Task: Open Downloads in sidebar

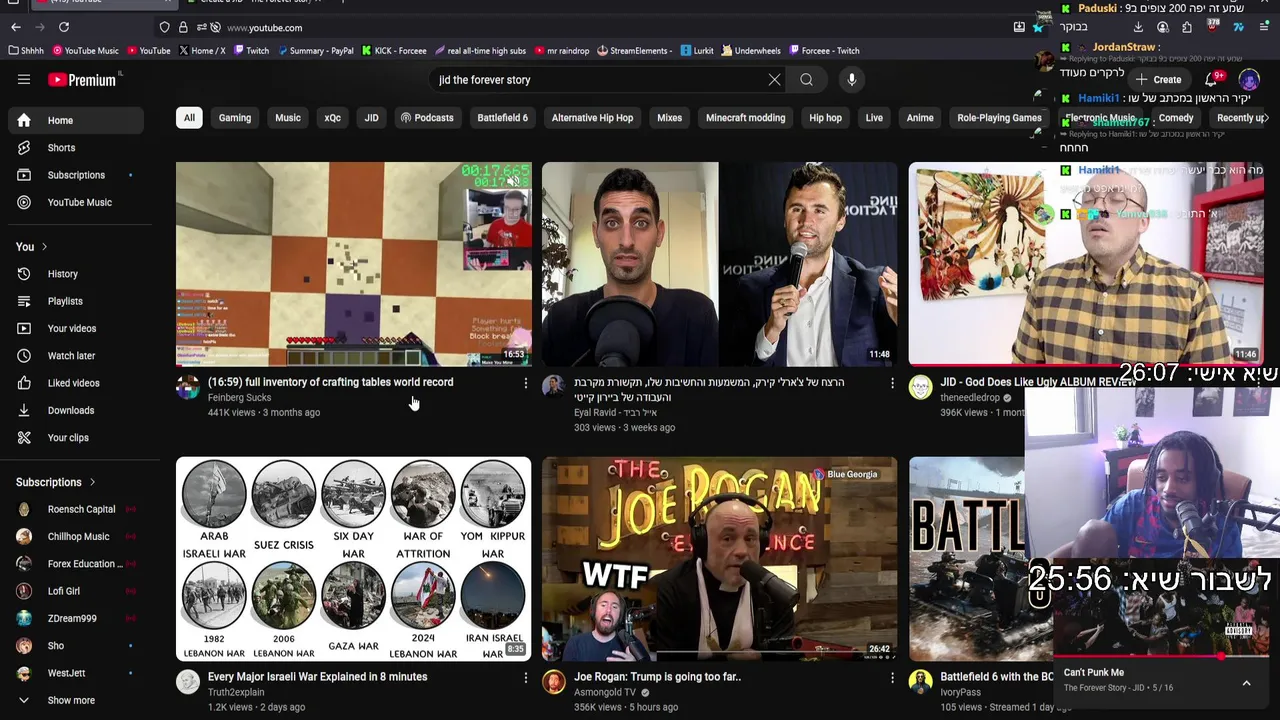Action: point(76,410)
